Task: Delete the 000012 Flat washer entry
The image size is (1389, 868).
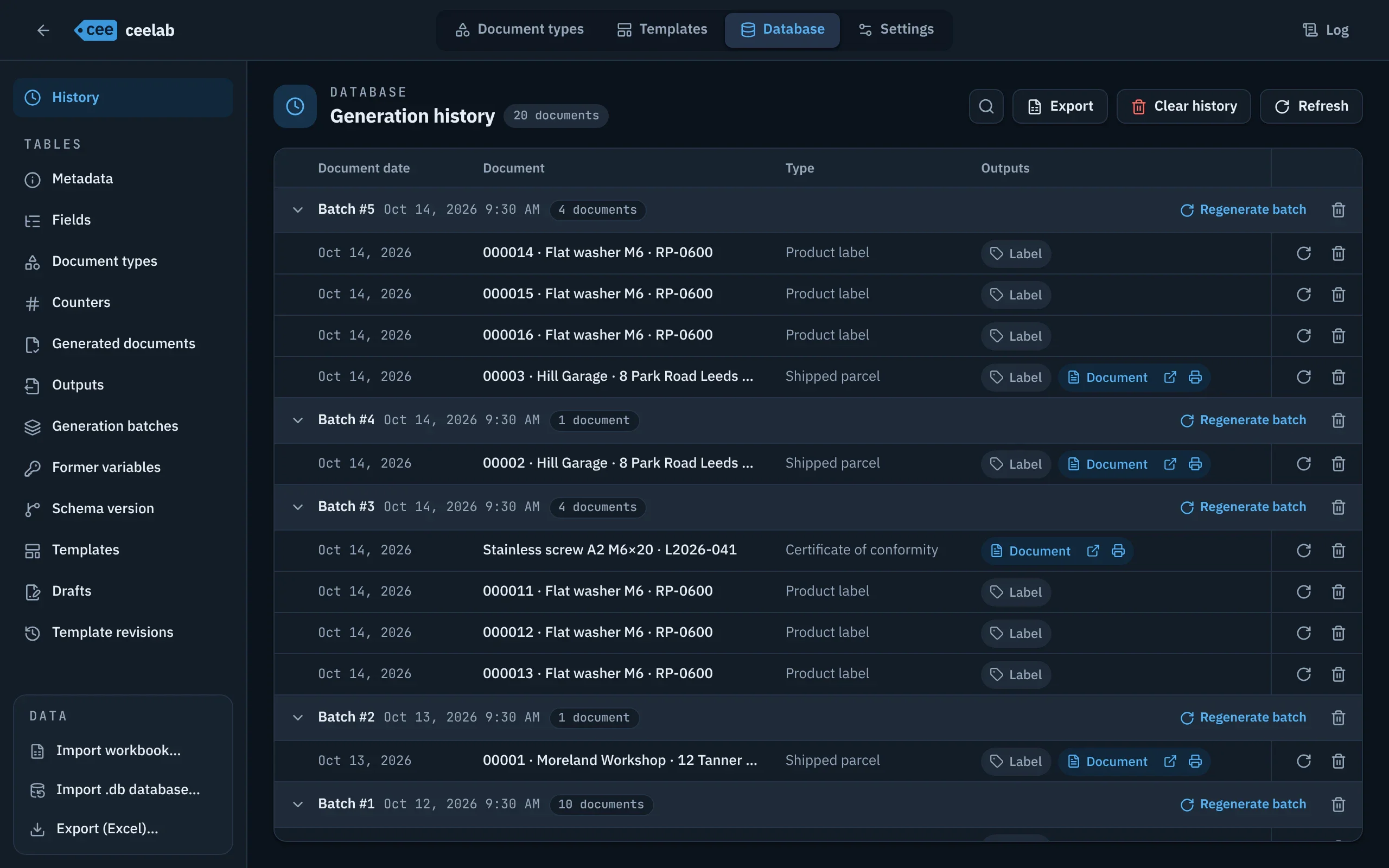Action: pos(1338,633)
